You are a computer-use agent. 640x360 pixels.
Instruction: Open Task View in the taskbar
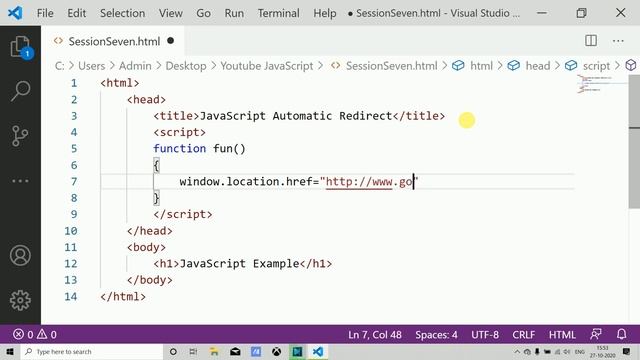click(193, 351)
